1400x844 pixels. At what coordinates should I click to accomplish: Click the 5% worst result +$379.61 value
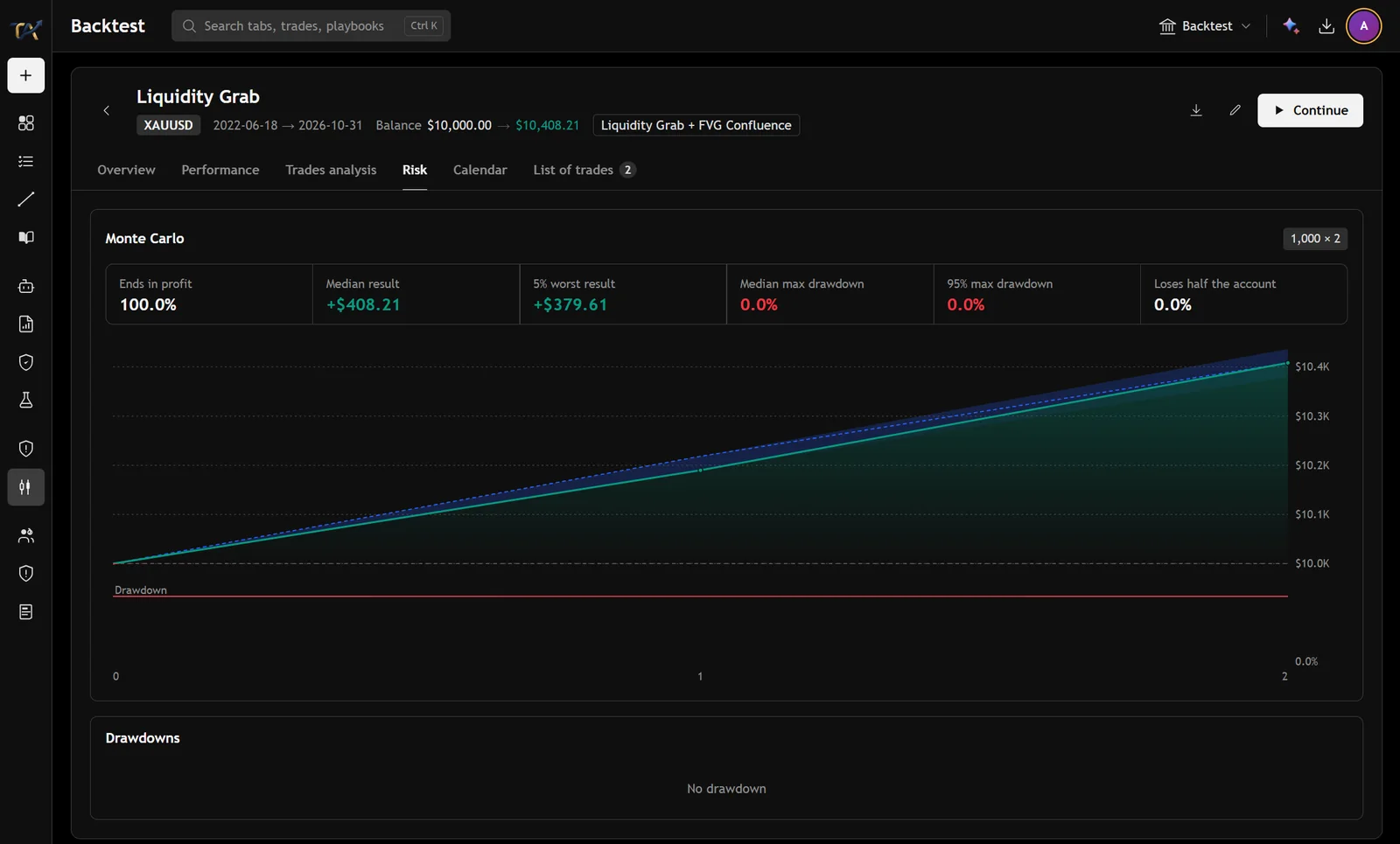click(x=570, y=305)
